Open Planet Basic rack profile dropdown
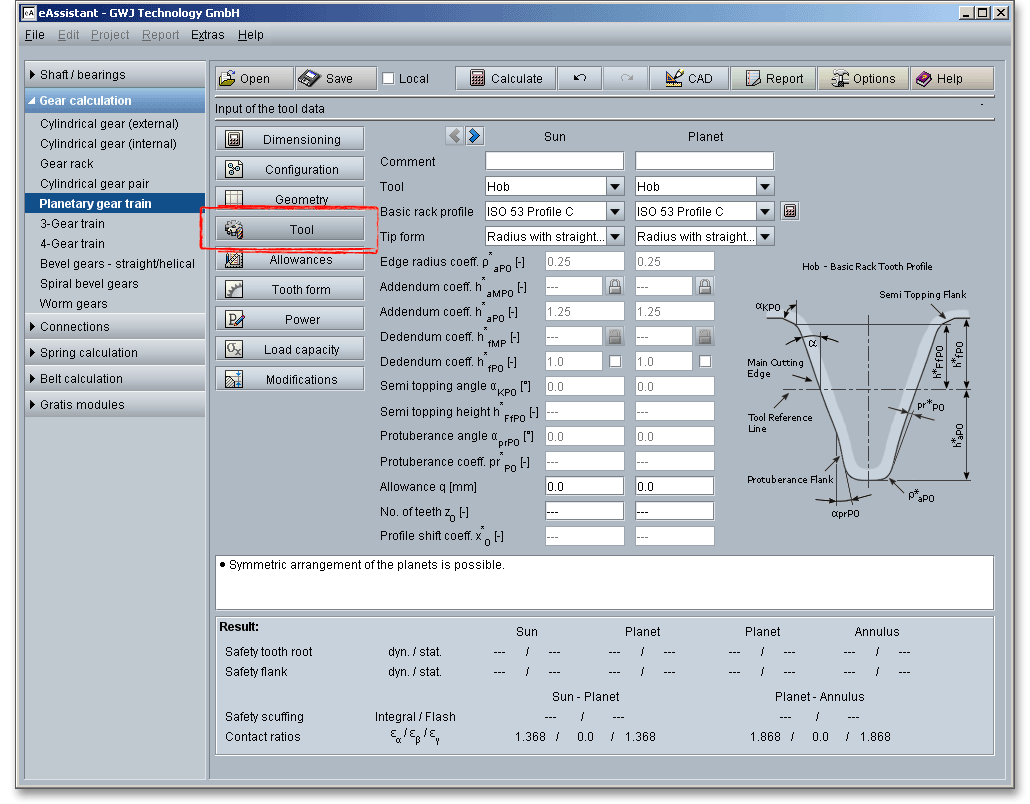The image size is (1030, 804). pyautogui.click(x=765, y=212)
